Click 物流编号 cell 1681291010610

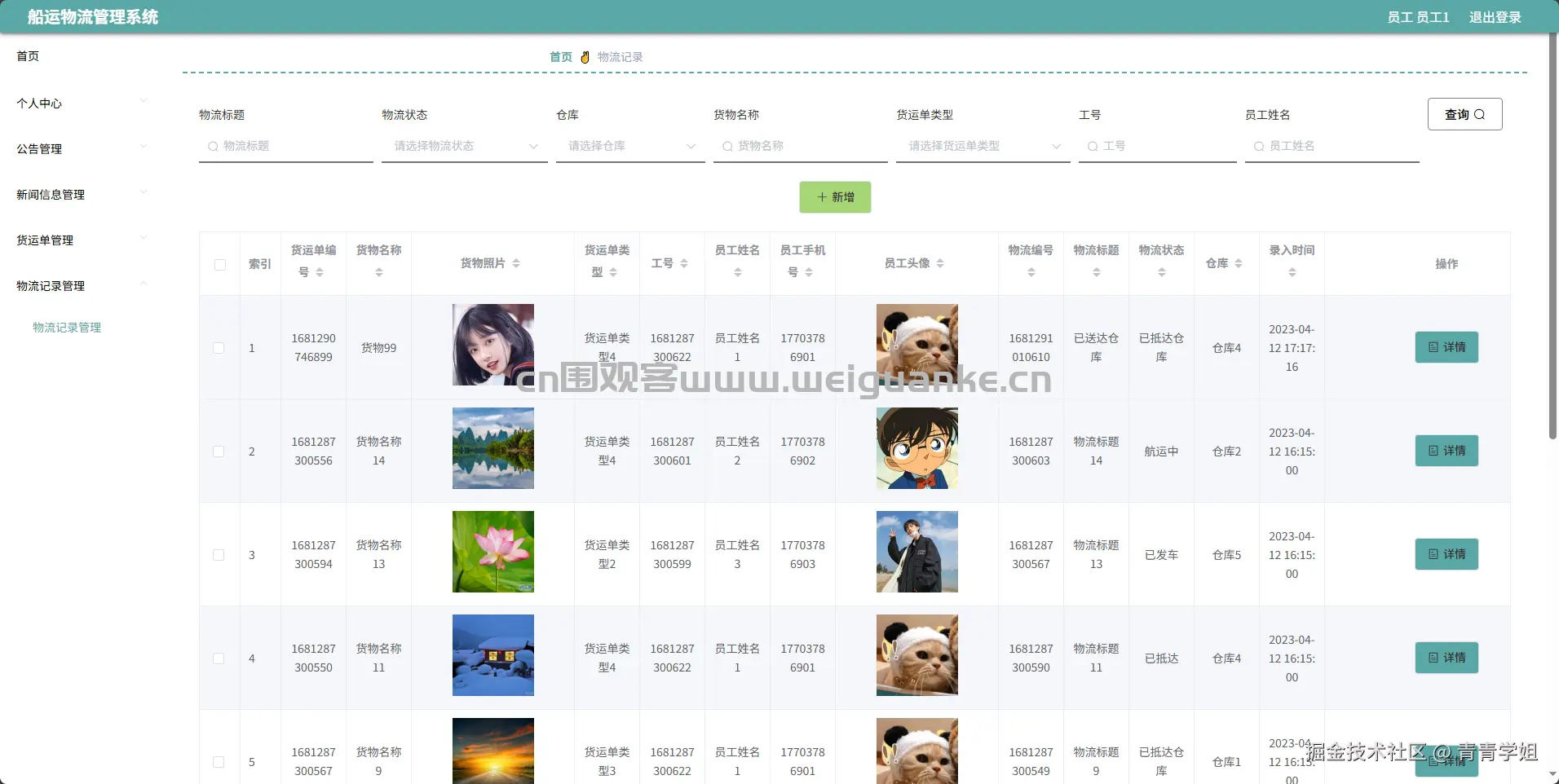point(1031,348)
